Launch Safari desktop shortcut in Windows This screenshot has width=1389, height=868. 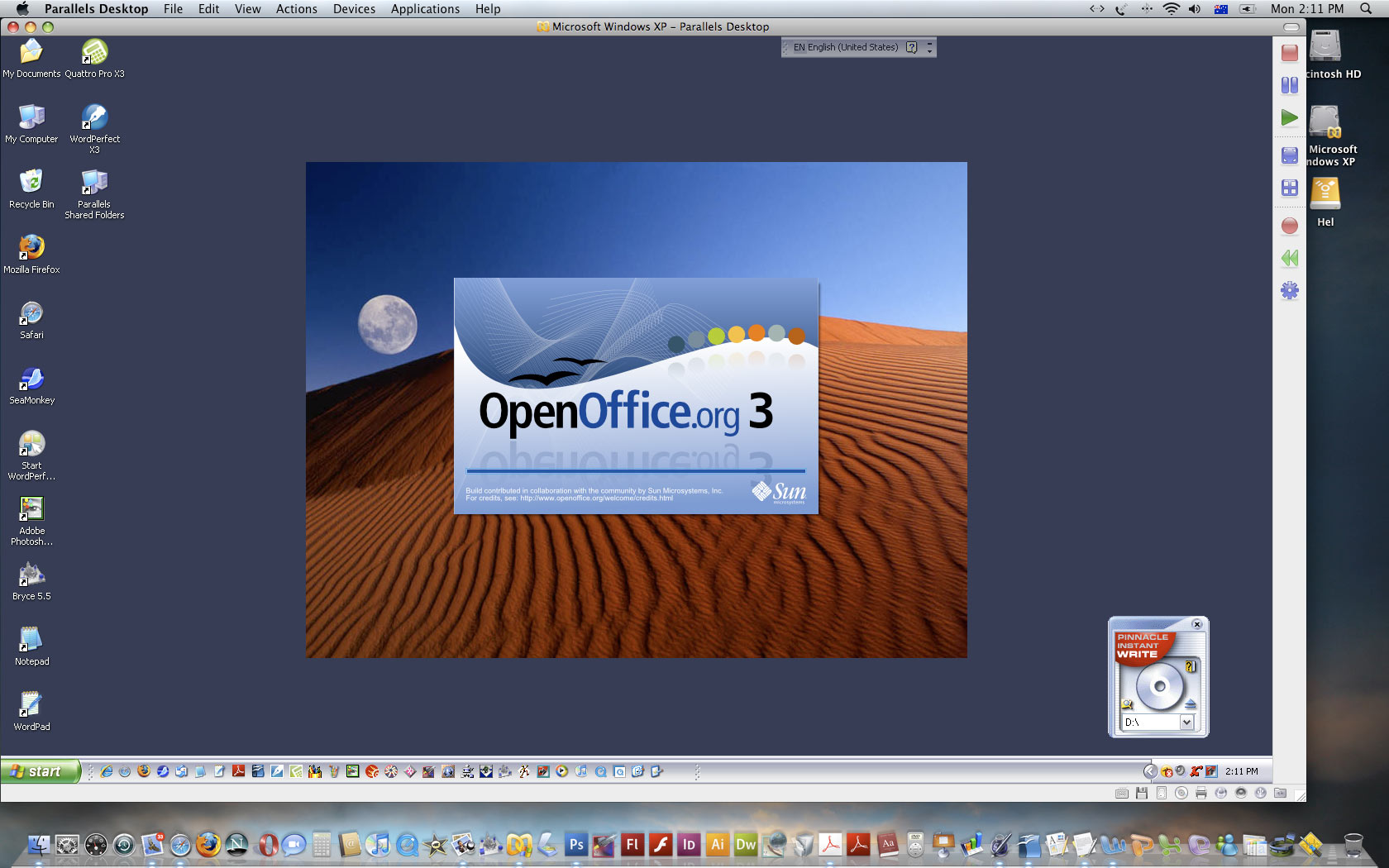31,320
